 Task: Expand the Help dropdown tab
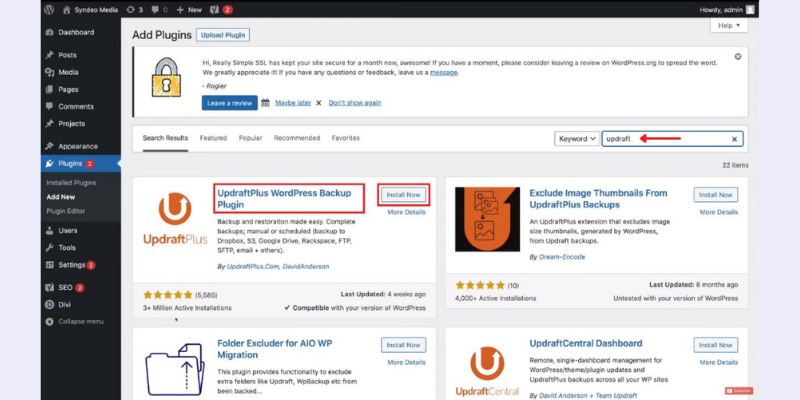(729, 26)
